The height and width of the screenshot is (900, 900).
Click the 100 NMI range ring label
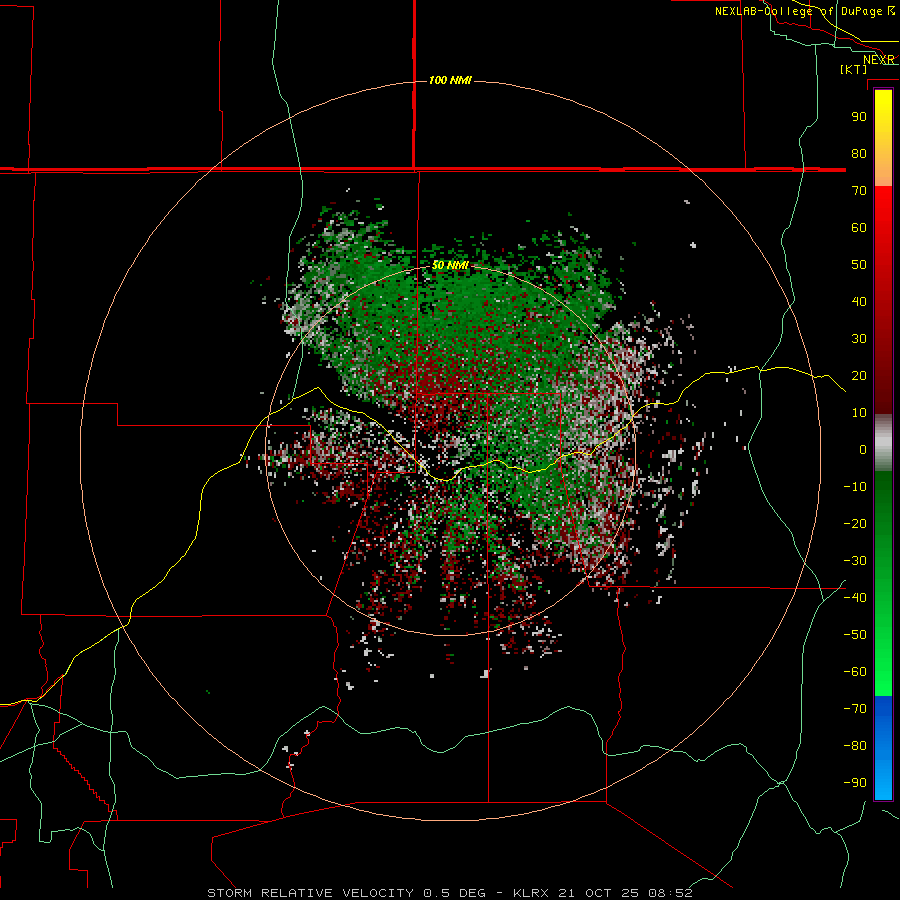coord(450,80)
